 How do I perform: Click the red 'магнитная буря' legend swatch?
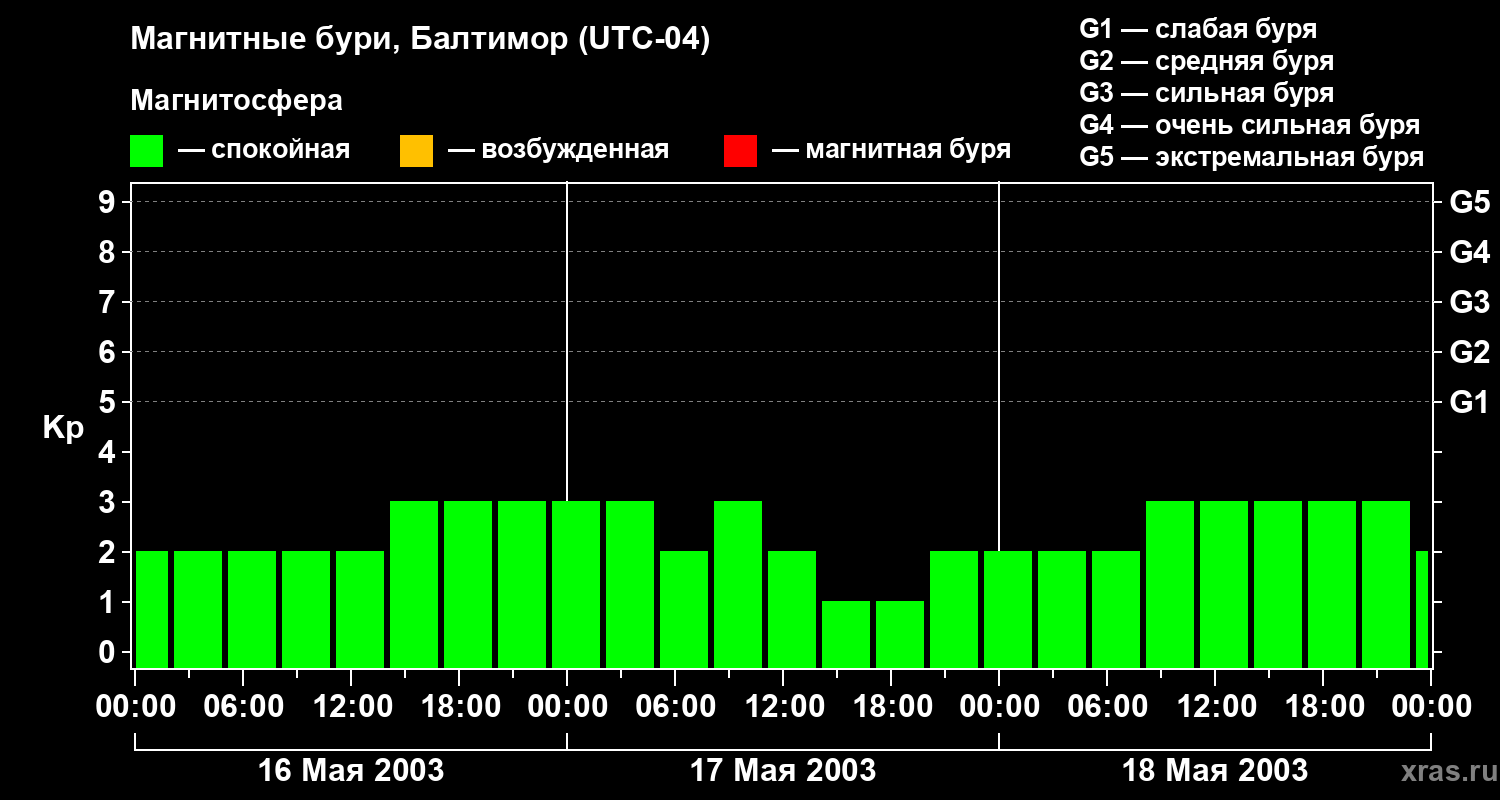pyautogui.click(x=740, y=151)
